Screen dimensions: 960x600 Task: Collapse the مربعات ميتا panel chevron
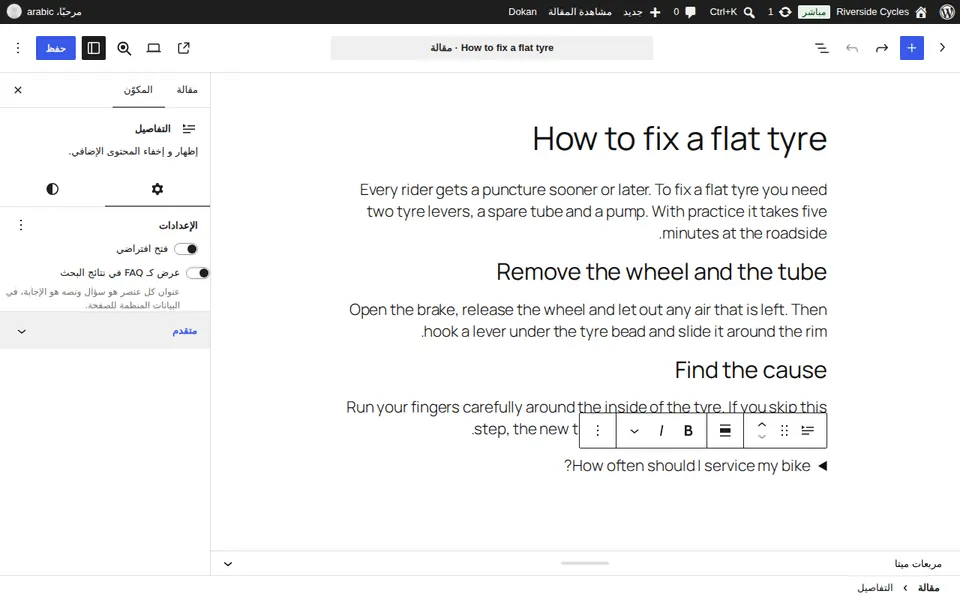click(228, 564)
